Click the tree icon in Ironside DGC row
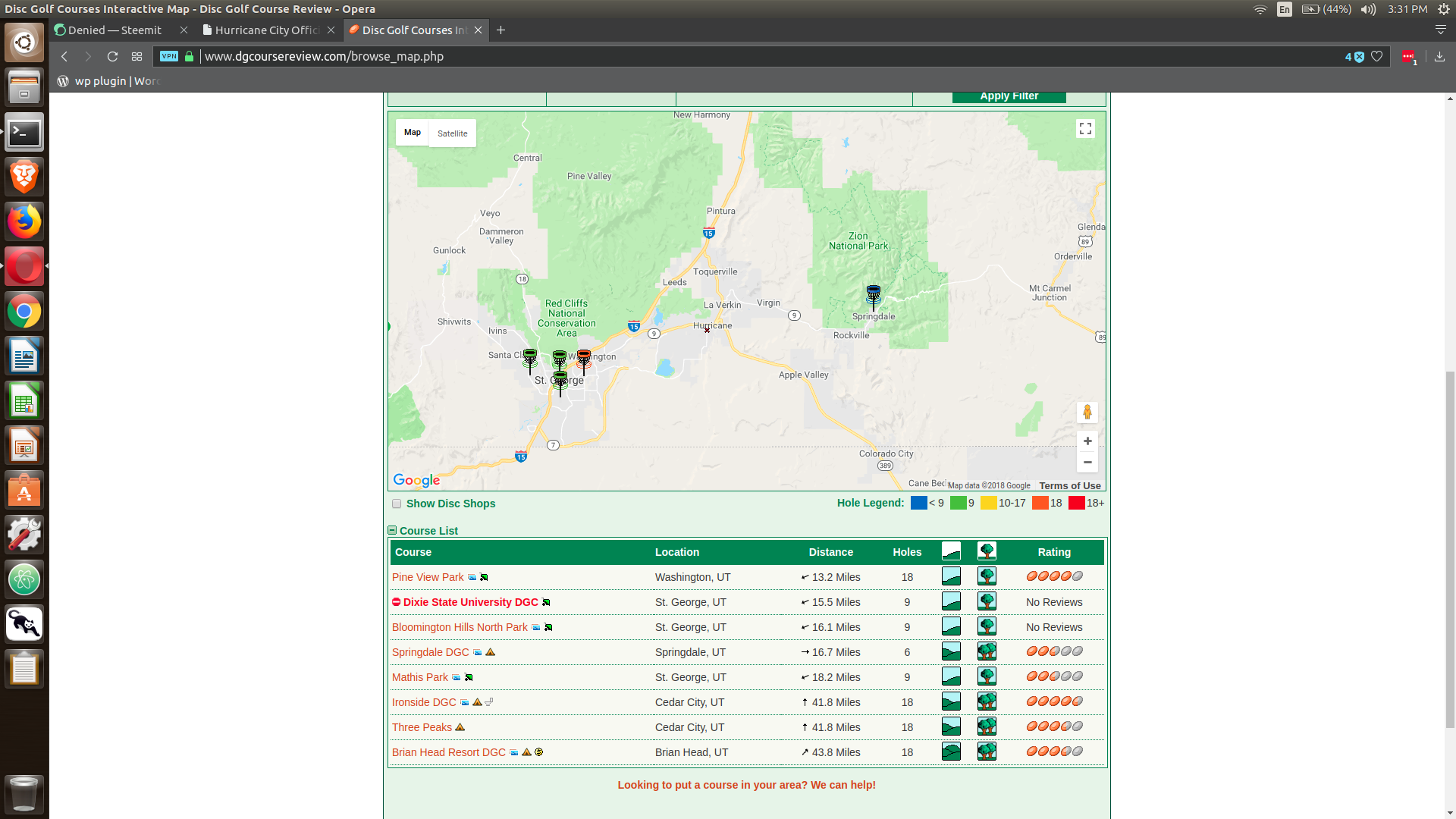Viewport: 1456px width, 819px height. pos(987,701)
